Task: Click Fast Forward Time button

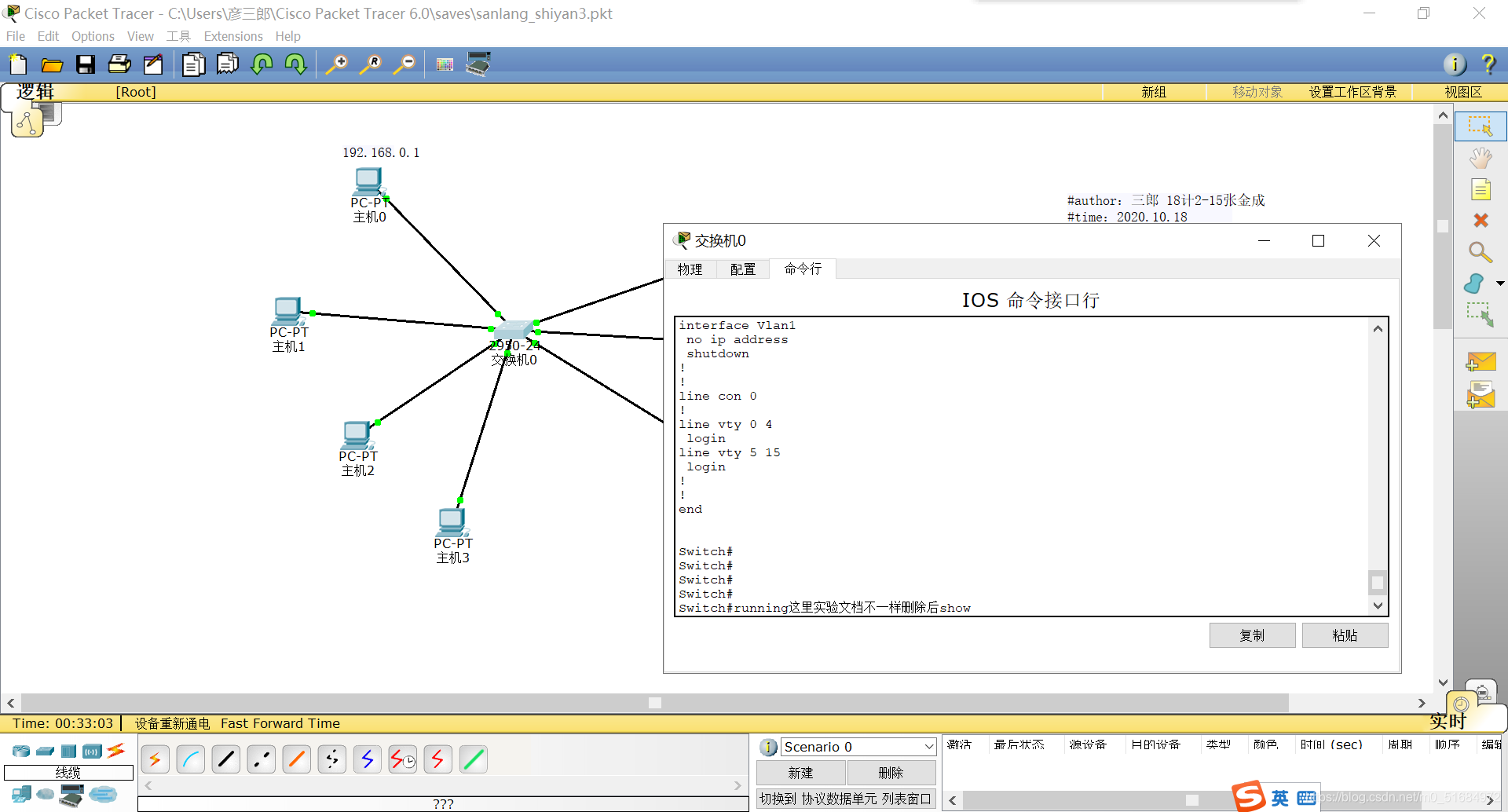Action: coord(280,723)
